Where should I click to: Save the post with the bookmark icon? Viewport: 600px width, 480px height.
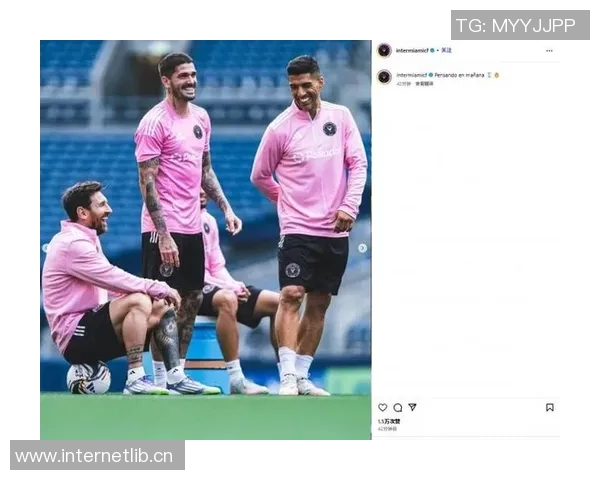coord(550,407)
